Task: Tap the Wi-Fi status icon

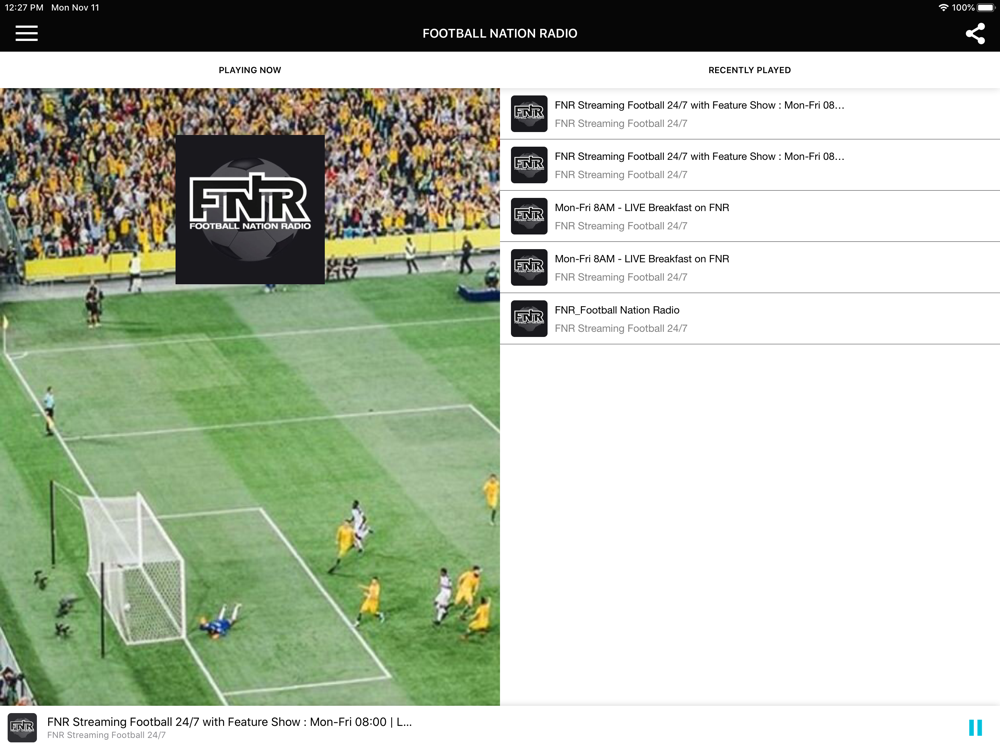Action: 943,8
